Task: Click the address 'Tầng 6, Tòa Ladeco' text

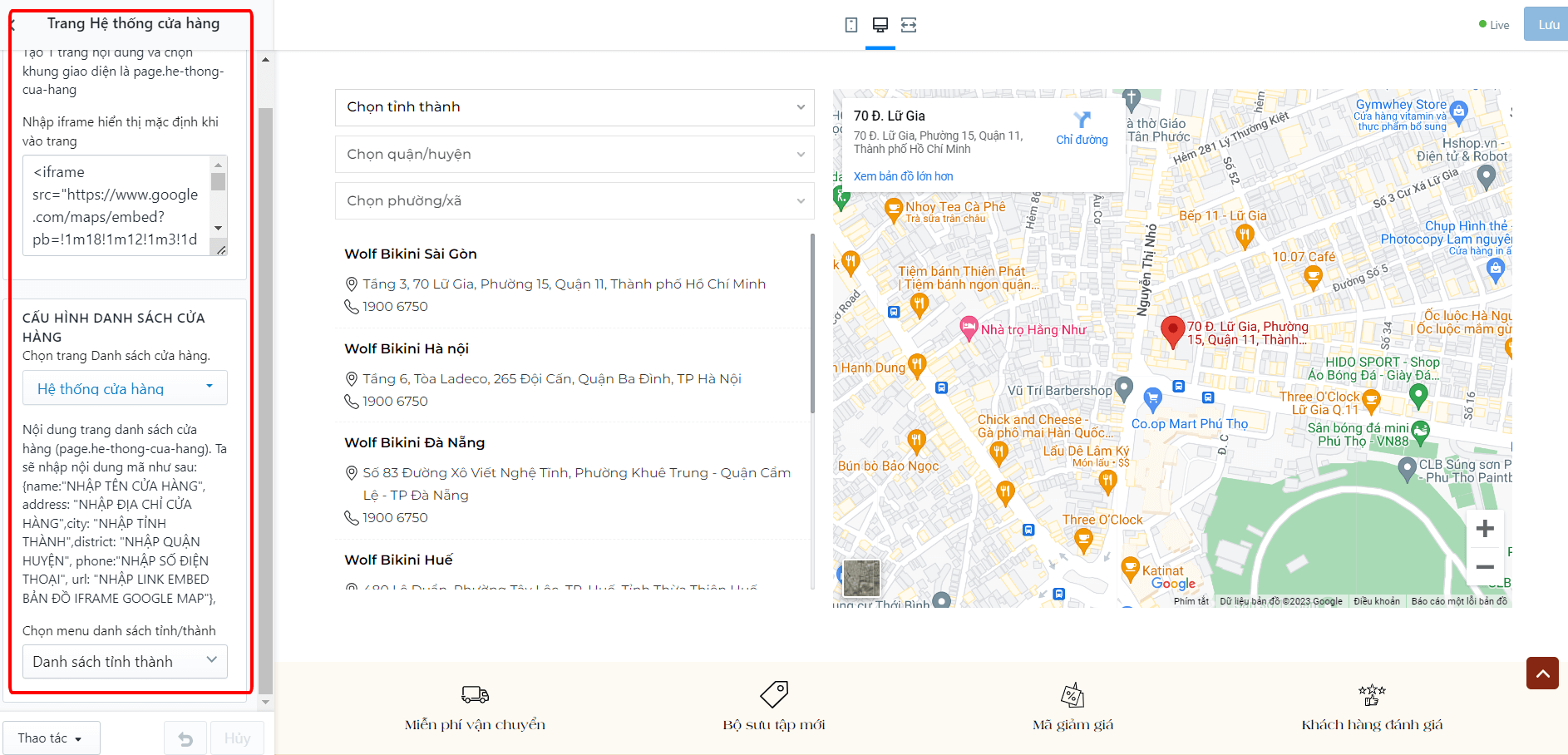Action: pyautogui.click(x=552, y=379)
